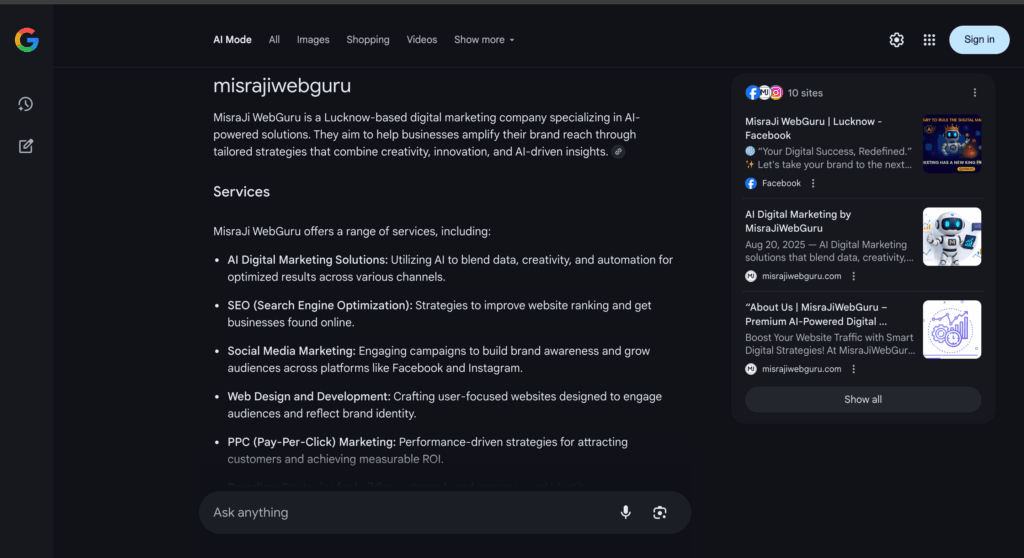Start a new search with compose icon
Screen dimensions: 1024x558
coord(25,146)
